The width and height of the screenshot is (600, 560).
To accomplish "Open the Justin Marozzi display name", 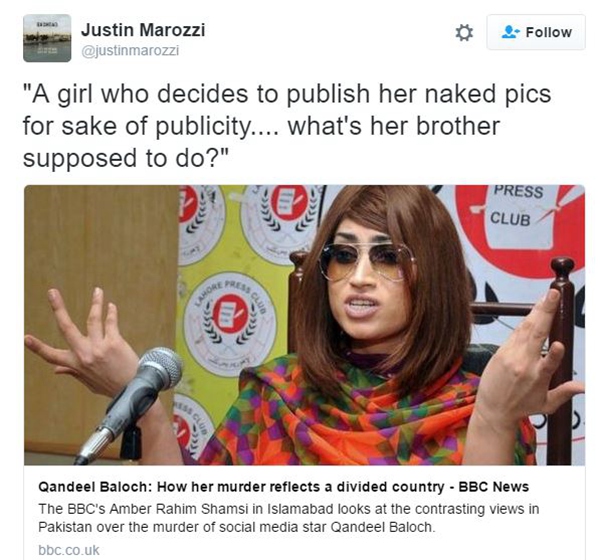I will coord(143,30).
